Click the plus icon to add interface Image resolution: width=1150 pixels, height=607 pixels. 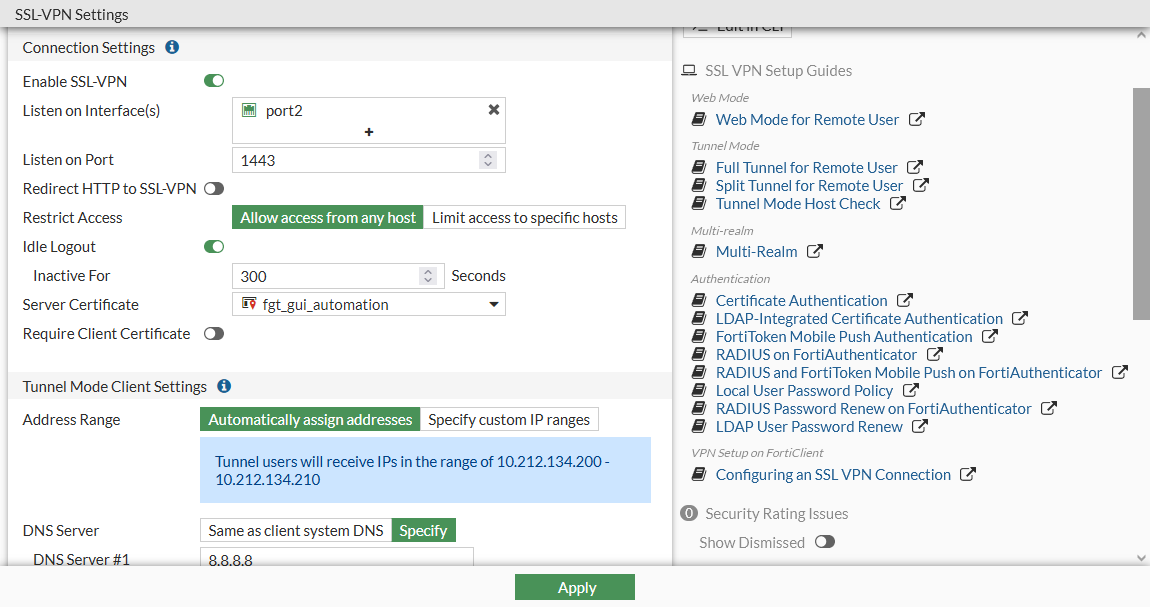point(369,131)
